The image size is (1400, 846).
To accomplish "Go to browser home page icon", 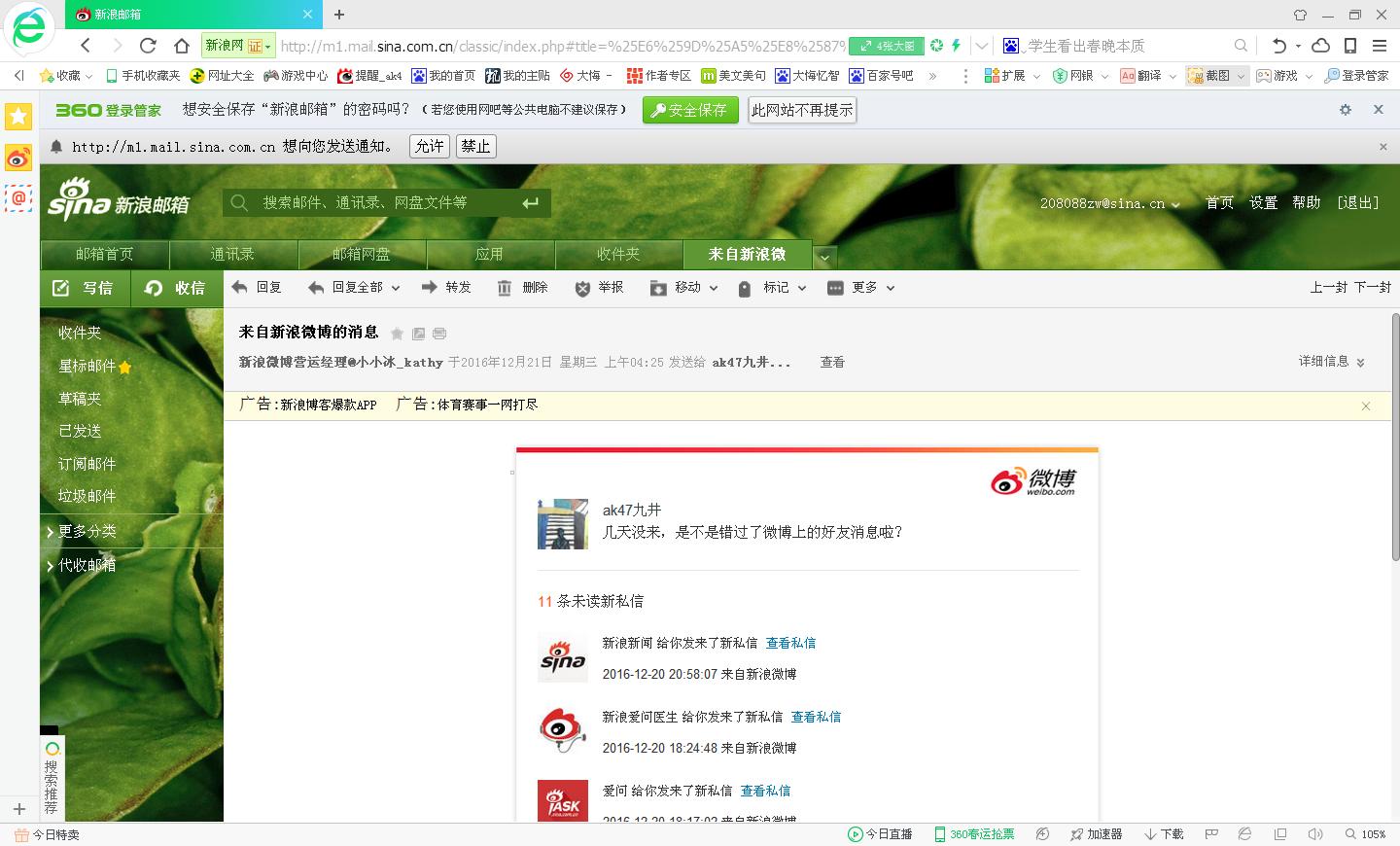I will coord(182,45).
